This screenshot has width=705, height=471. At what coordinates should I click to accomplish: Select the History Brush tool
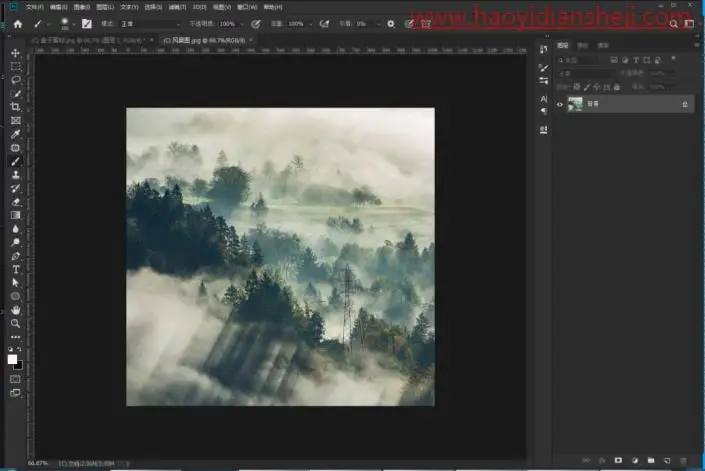[x=15, y=188]
